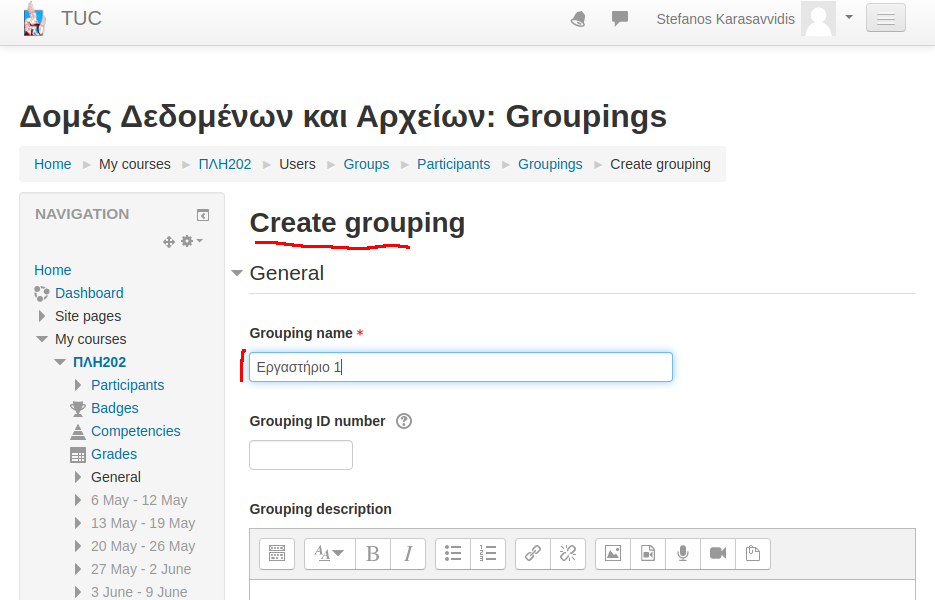Insert a link in the description editor
935x600 pixels.
(x=533, y=554)
